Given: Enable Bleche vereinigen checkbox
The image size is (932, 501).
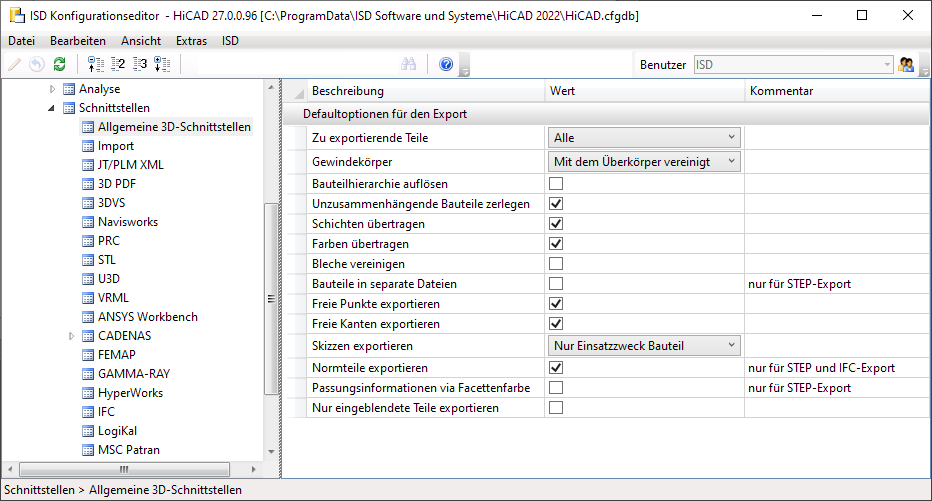Looking at the screenshot, I should [x=556, y=263].
